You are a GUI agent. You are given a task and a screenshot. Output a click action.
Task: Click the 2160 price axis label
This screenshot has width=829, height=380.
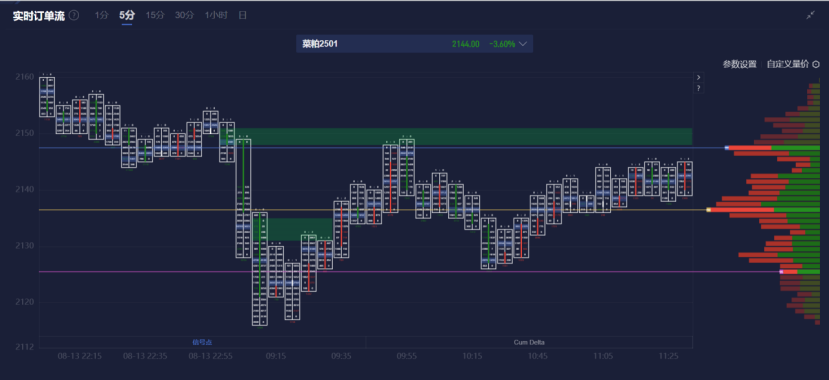pyautogui.click(x=25, y=77)
